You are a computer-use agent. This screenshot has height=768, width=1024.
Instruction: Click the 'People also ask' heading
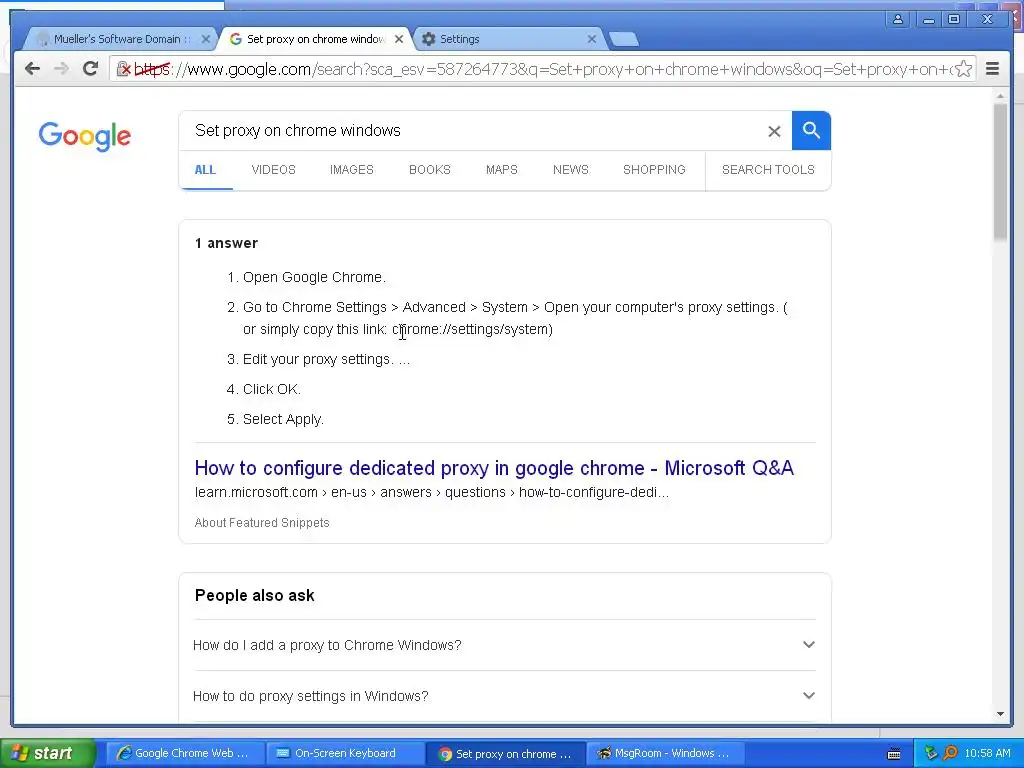(255, 596)
